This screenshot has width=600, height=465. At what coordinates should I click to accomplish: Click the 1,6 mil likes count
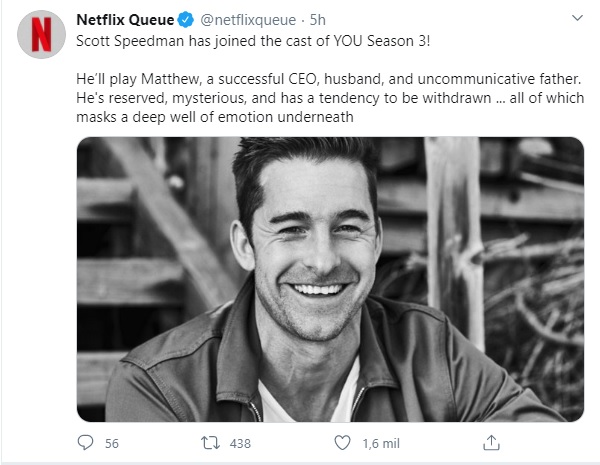382,443
